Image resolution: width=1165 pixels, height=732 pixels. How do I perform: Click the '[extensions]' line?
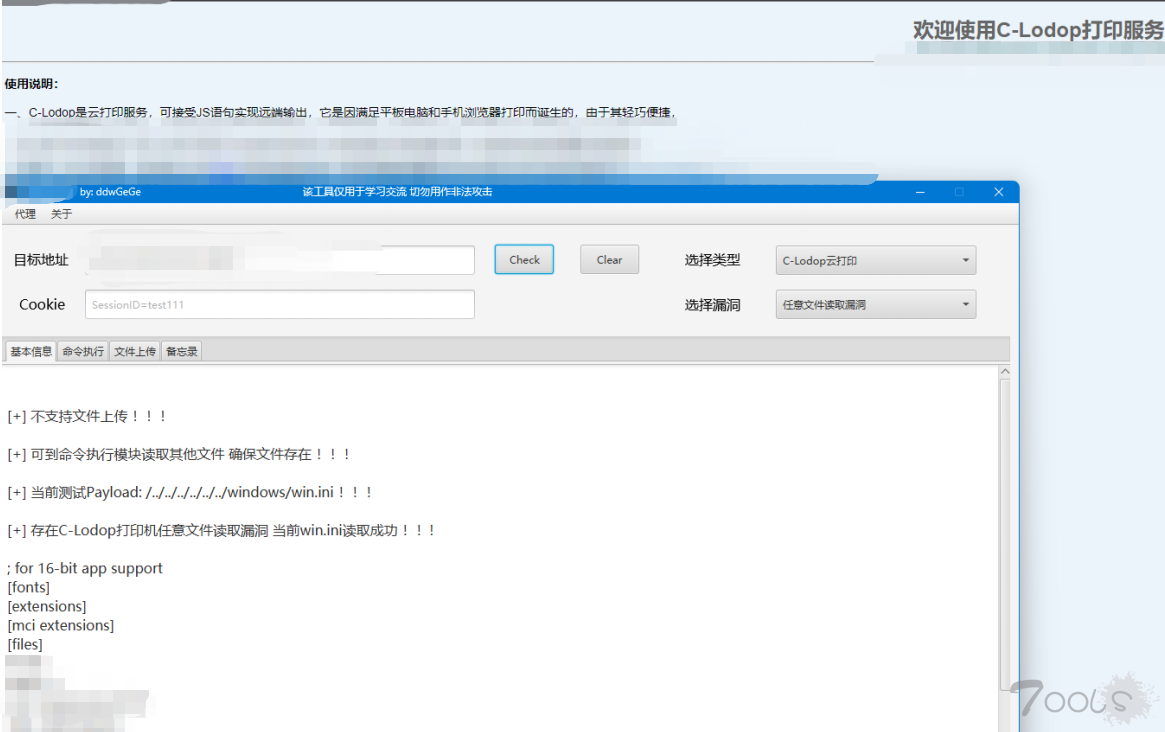(x=47, y=606)
